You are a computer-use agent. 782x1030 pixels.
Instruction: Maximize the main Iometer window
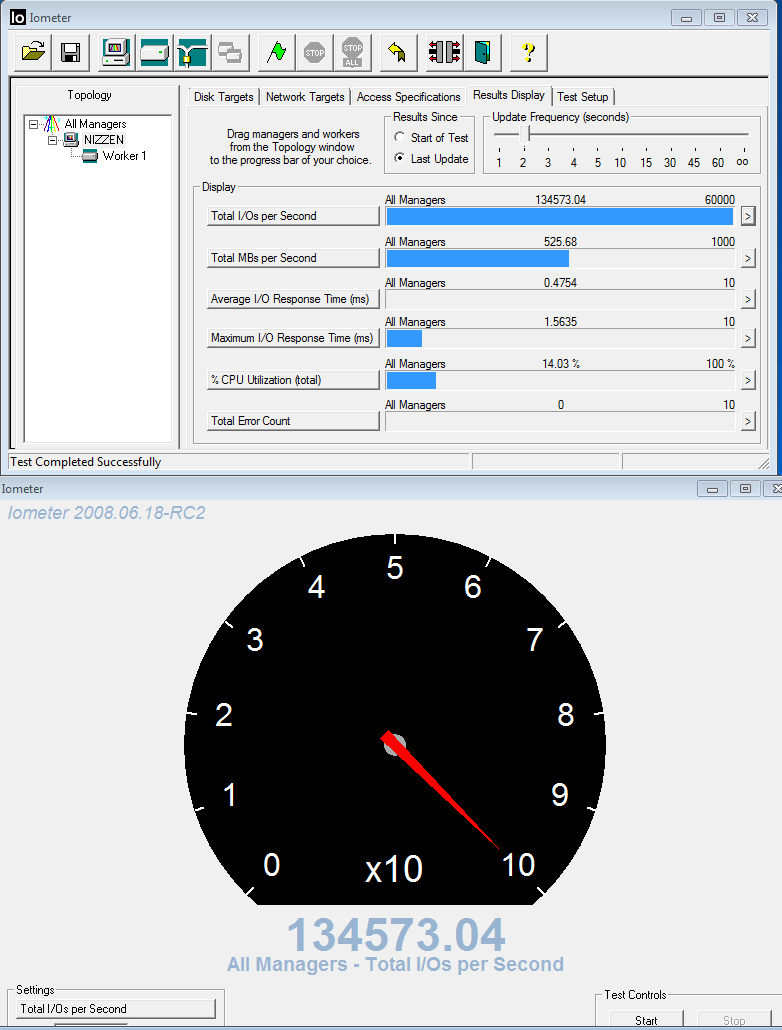pyautogui.click(x=719, y=18)
